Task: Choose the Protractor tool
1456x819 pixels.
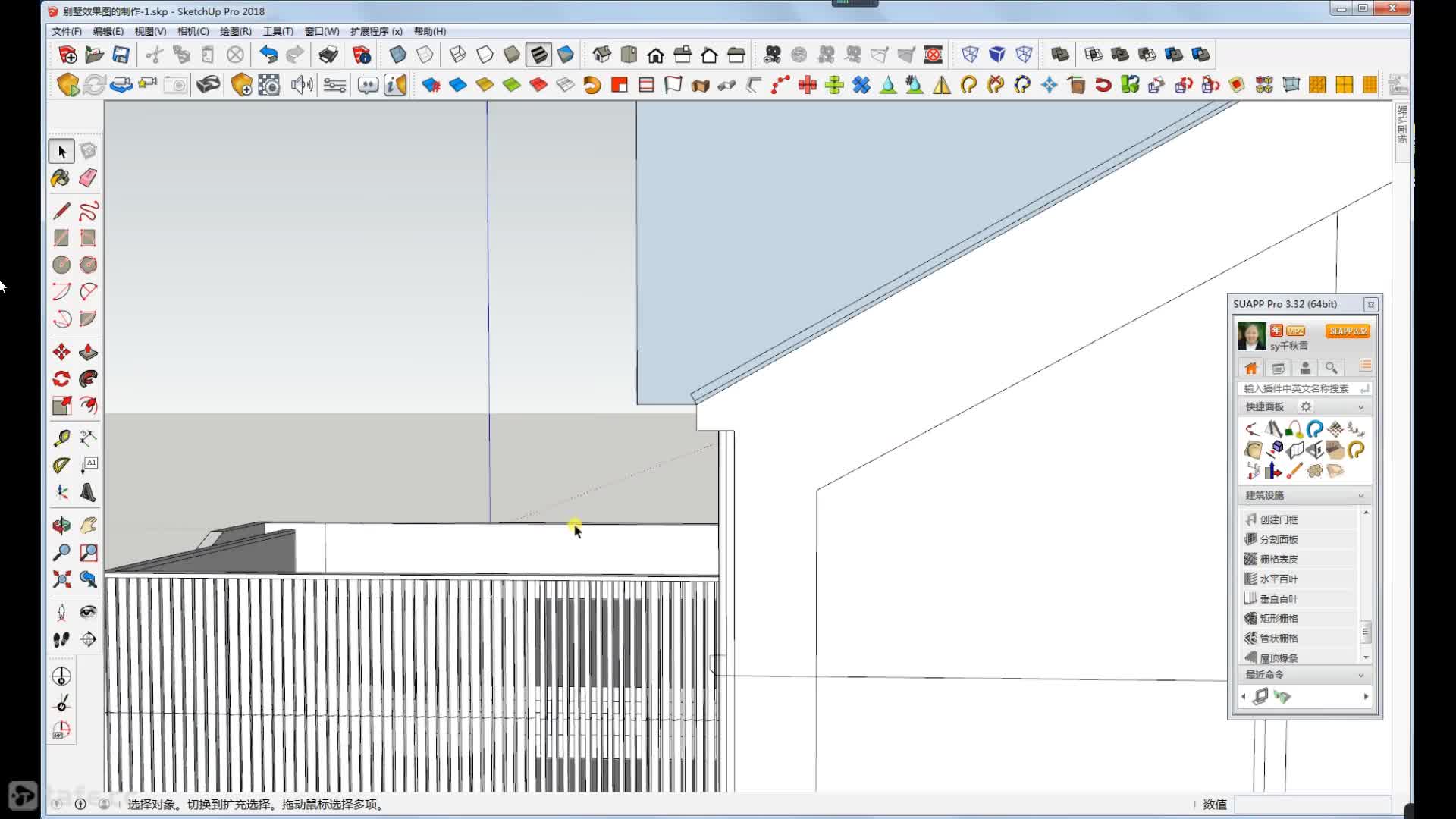Action: (61, 466)
